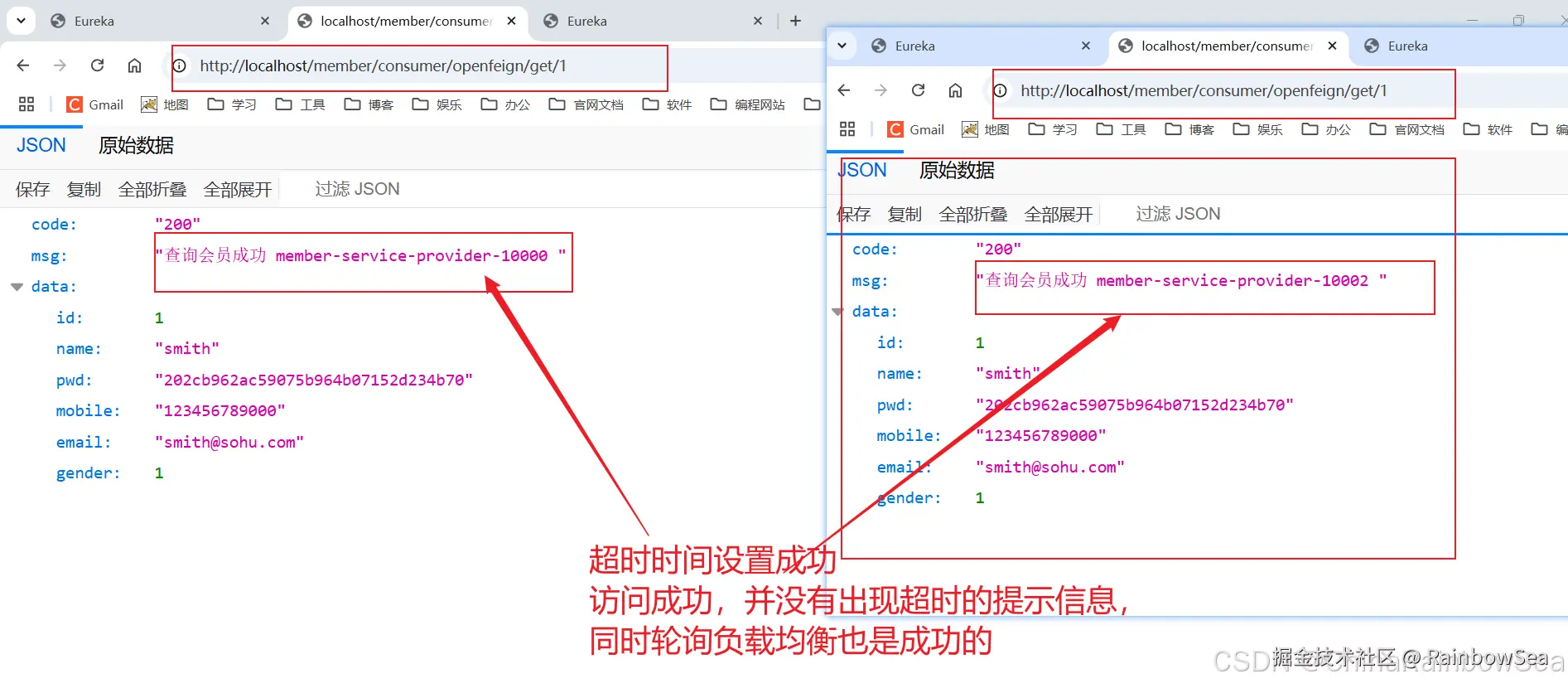Reload page in right browser window
1568x688 pixels.
click(x=918, y=90)
